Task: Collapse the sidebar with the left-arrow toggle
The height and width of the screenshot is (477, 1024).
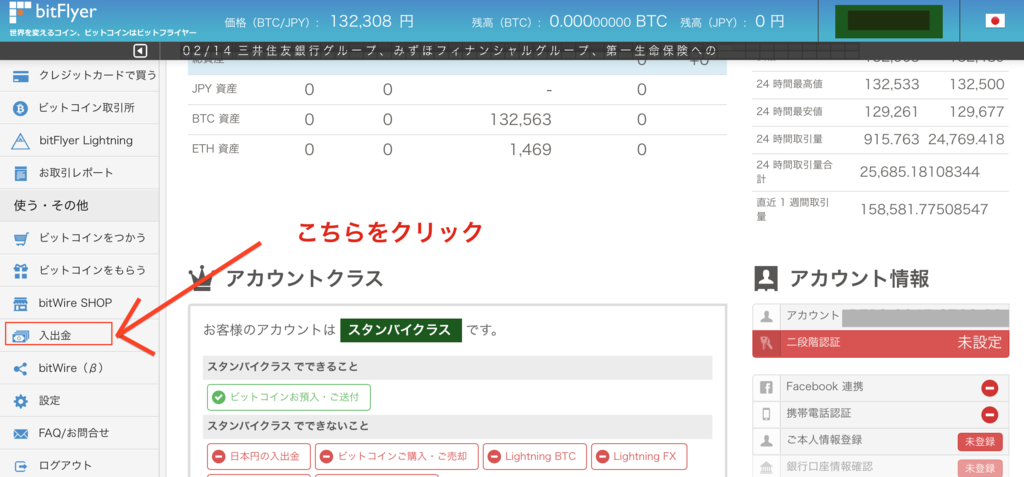Action: point(139,51)
